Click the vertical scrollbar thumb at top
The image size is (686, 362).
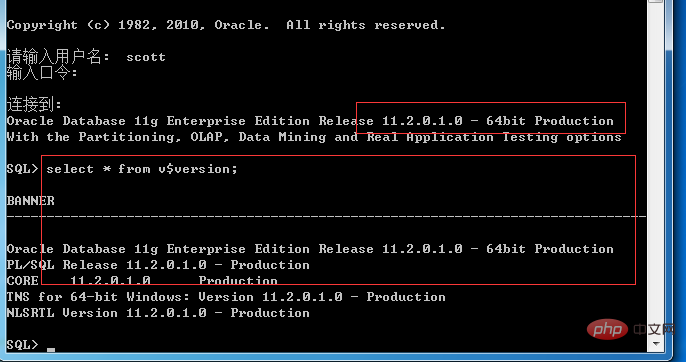pos(655,1)
